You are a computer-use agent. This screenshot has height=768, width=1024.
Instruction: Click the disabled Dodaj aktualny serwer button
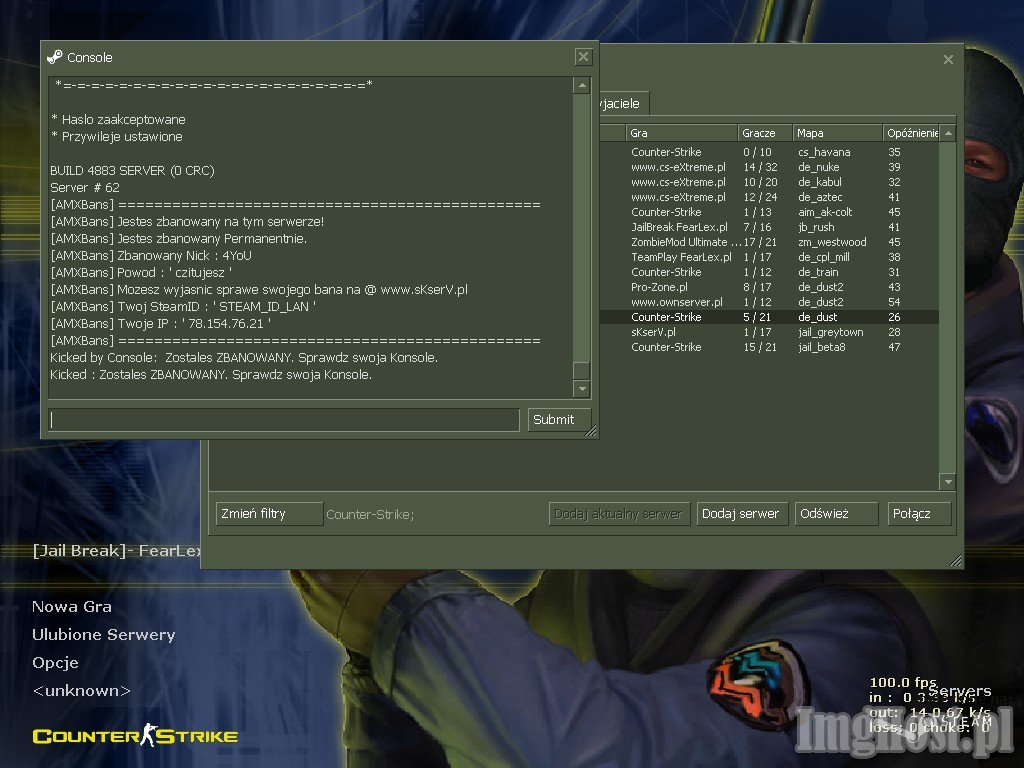coord(619,513)
